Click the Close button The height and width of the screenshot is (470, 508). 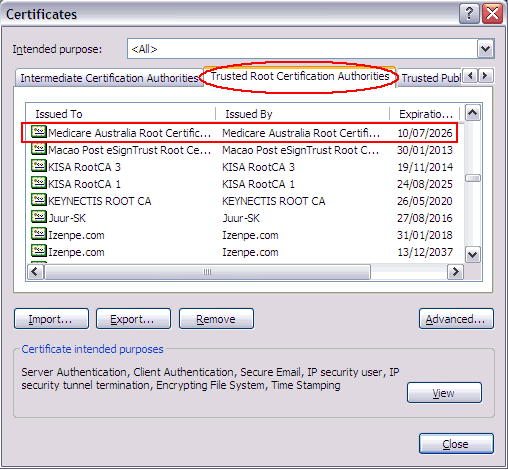(456, 444)
